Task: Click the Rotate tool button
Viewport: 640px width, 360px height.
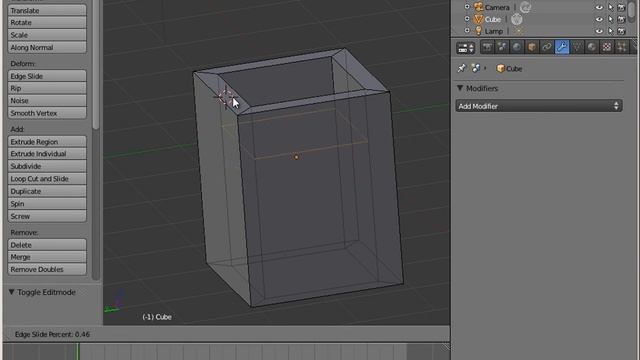Action: pos(47,22)
